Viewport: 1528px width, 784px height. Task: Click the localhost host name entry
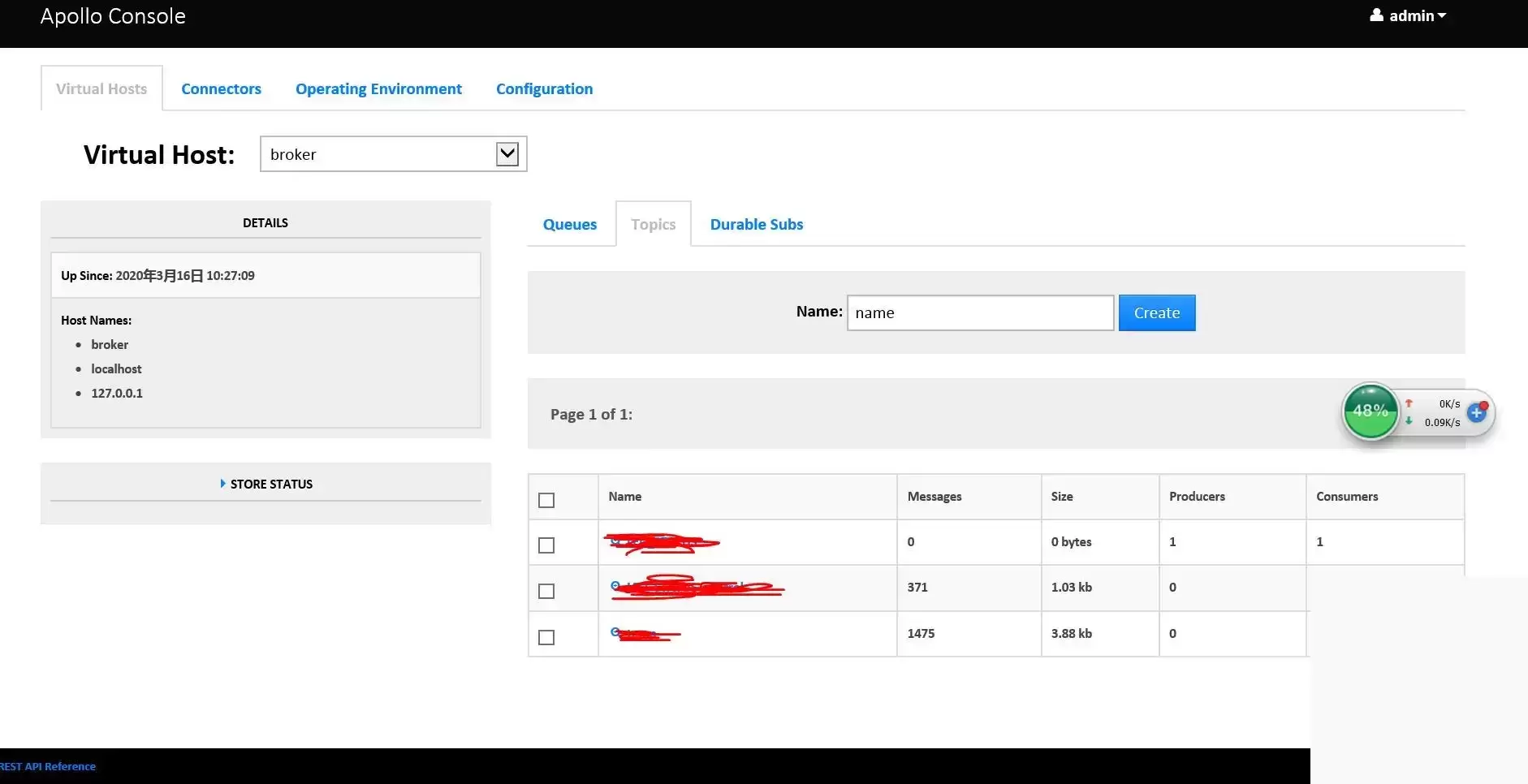coord(116,368)
